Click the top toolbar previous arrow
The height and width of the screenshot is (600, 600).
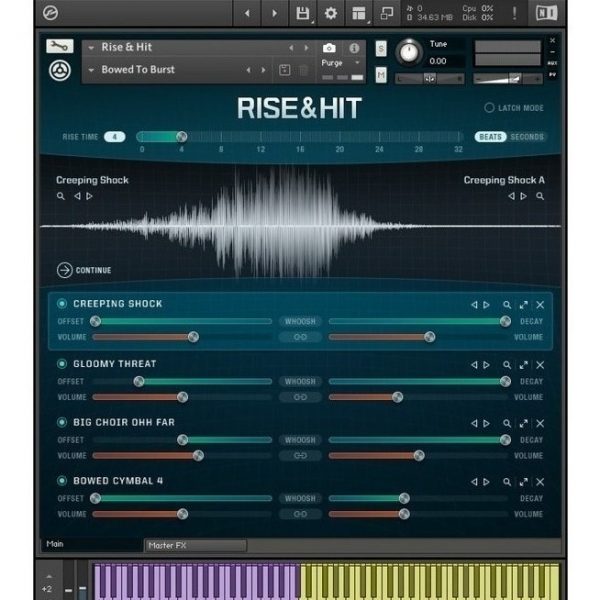(247, 13)
